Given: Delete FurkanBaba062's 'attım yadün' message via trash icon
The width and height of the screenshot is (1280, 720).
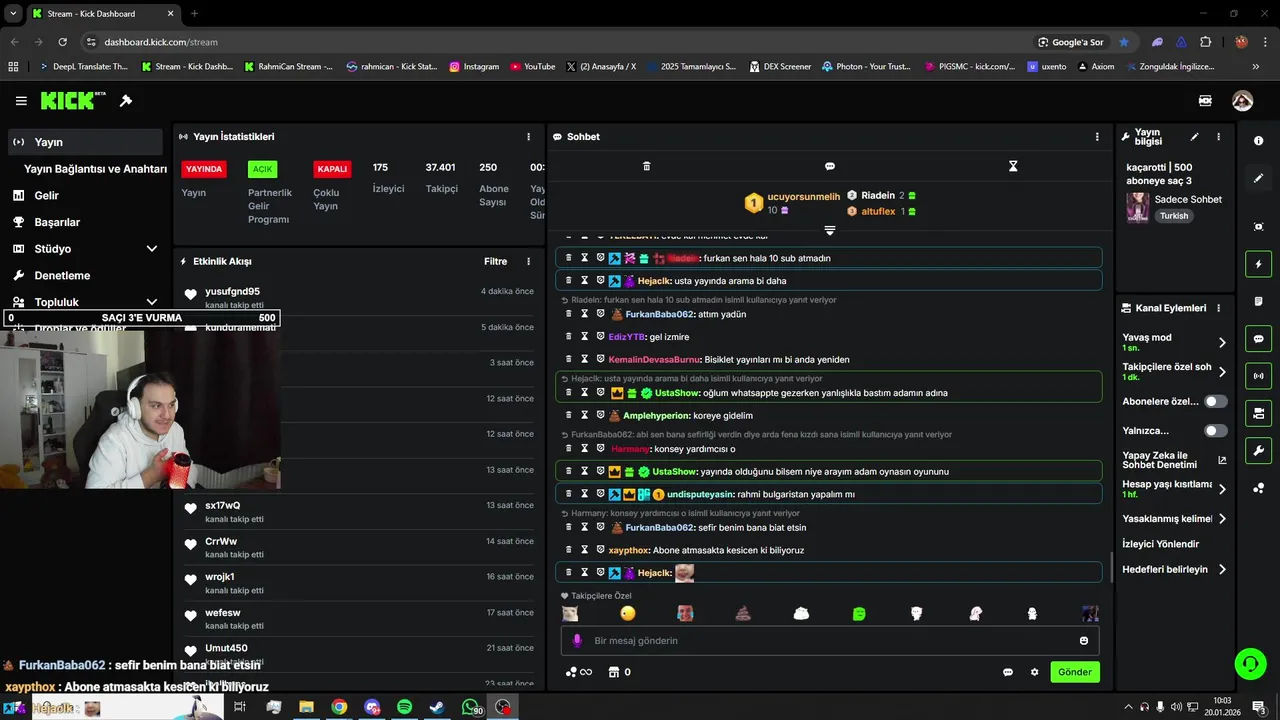Looking at the screenshot, I should coord(569,314).
